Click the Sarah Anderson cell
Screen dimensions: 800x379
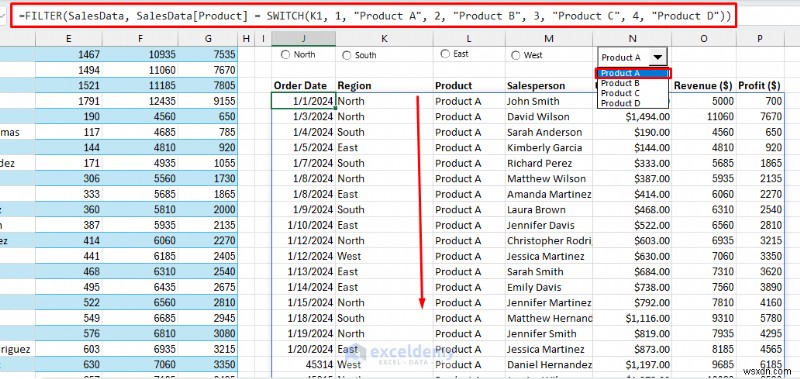(x=549, y=132)
